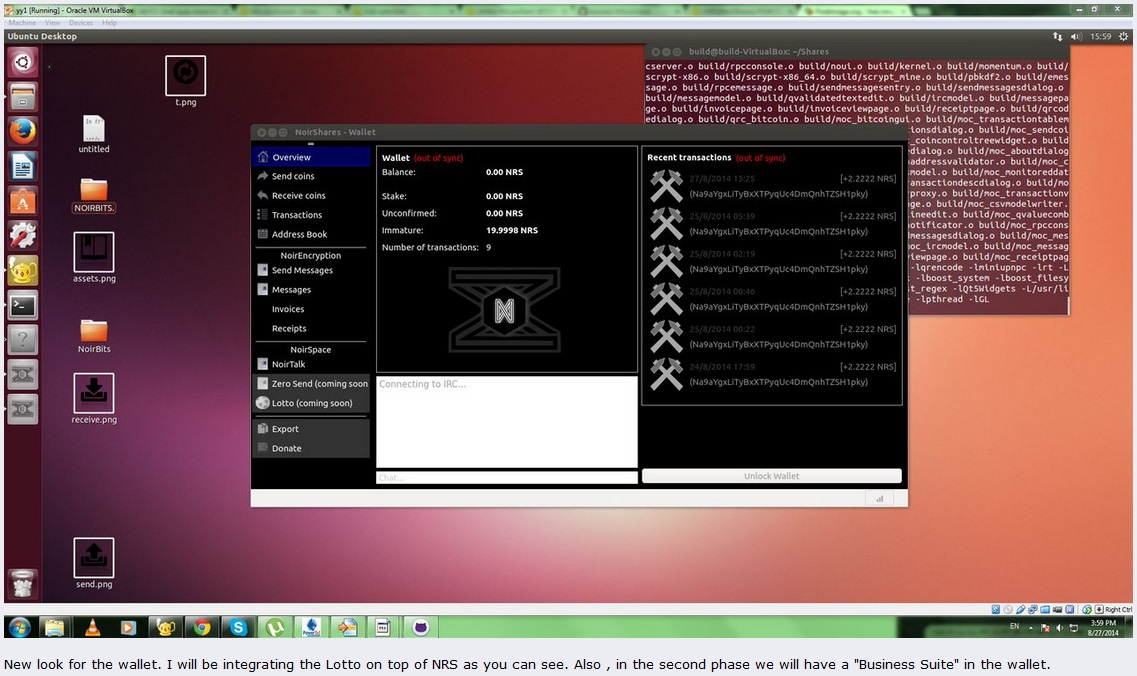Open the Help menu in VirtualBox
This screenshot has height=676, width=1137.
coord(109,22)
